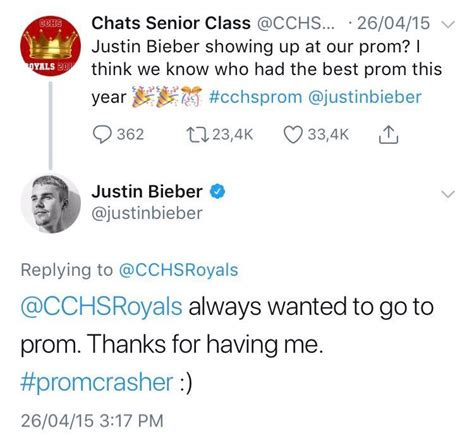Click the 26/04/15 date on top tweet
The height and width of the screenshot is (443, 474).
pos(393,23)
